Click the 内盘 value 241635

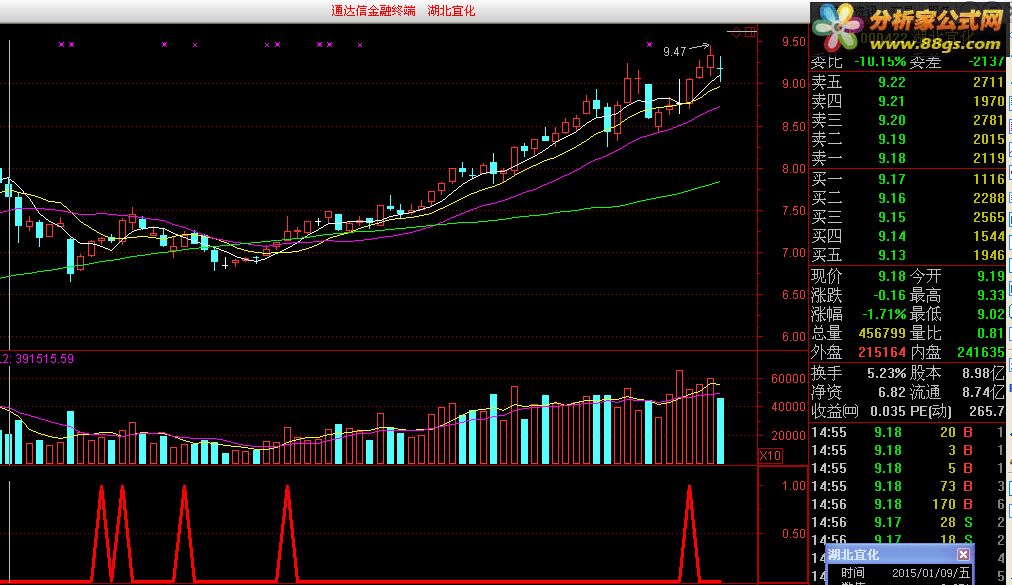pos(981,353)
